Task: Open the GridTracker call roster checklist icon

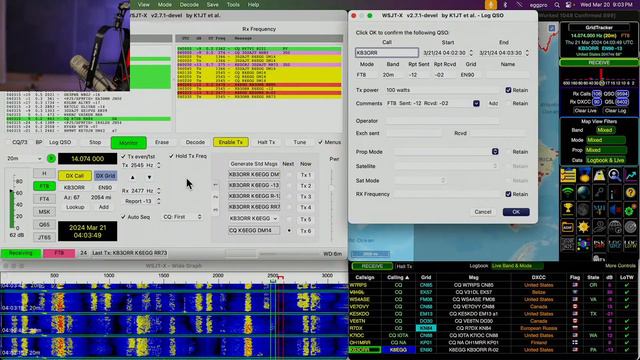Action: pyautogui.click(x=568, y=176)
